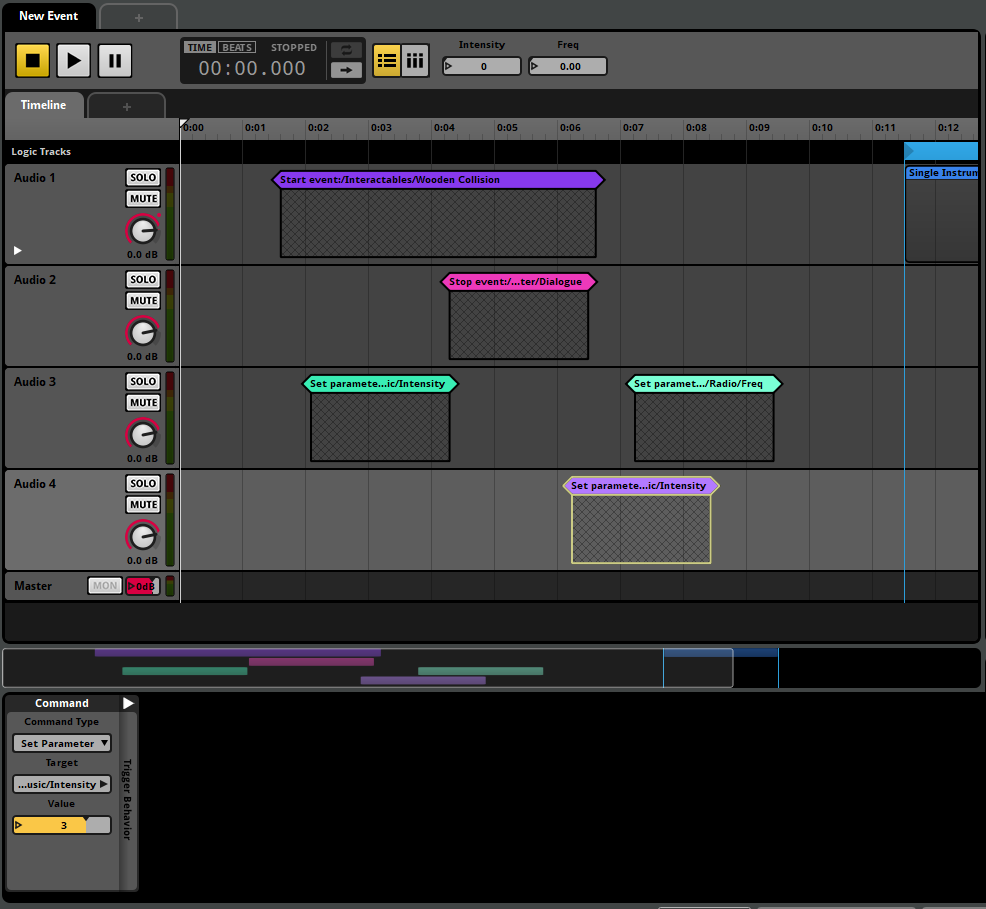
Task: Toggle Solo on Audio 4 track
Action: (x=143, y=484)
